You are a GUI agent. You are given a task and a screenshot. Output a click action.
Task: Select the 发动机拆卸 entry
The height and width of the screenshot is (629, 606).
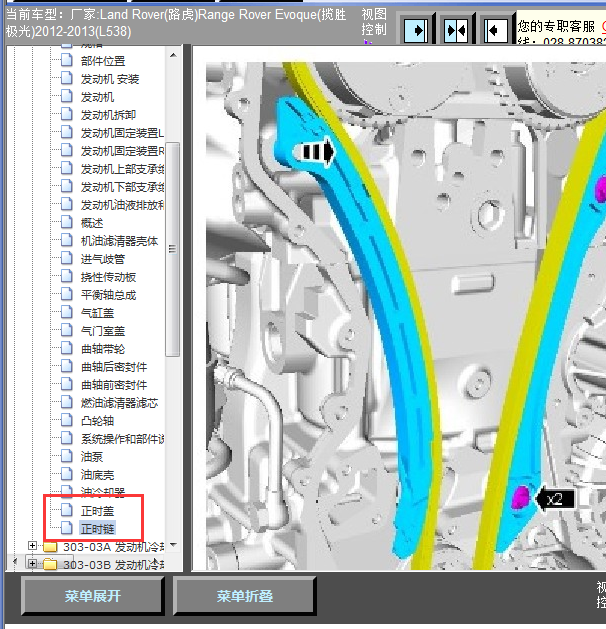click(x=108, y=115)
